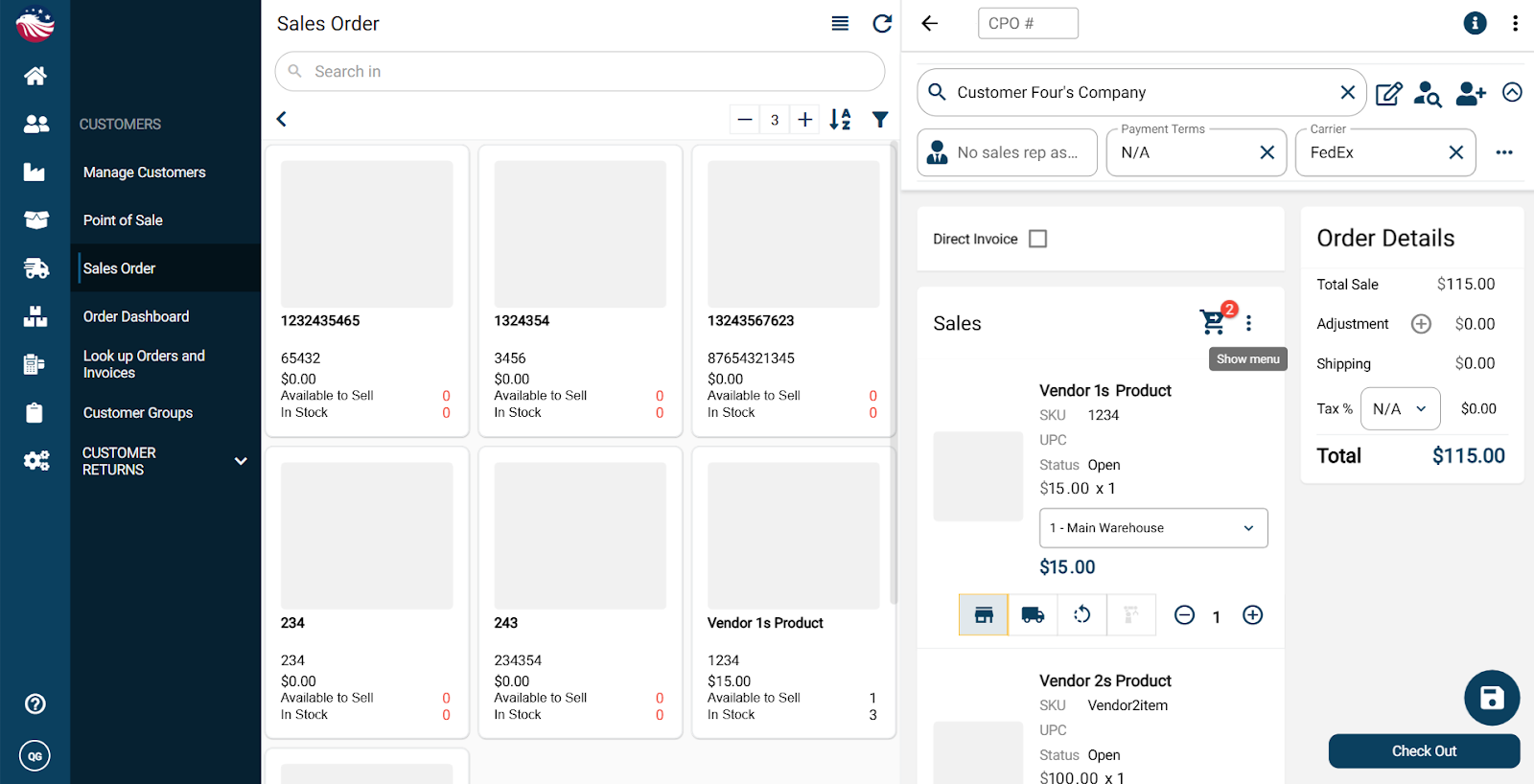
Task: Go to Manage Customers menu item
Action: click(x=144, y=173)
